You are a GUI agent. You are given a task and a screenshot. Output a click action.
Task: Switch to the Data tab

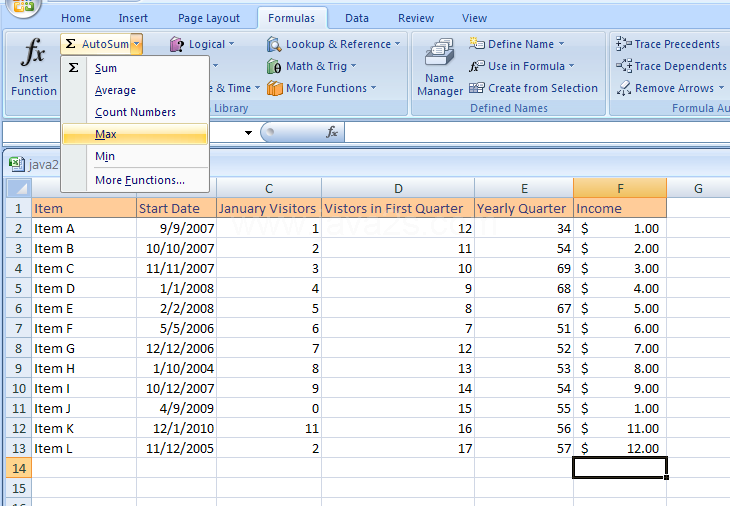tap(357, 18)
